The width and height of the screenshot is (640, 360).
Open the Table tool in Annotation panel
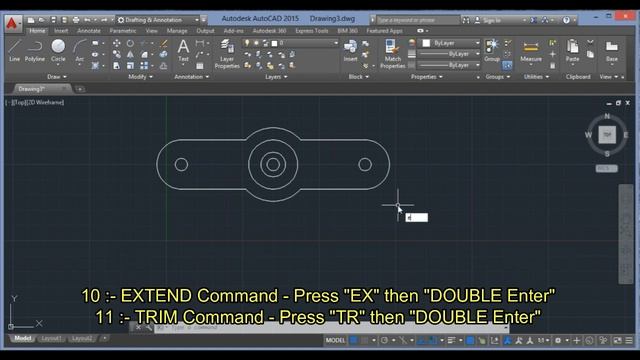200,66
